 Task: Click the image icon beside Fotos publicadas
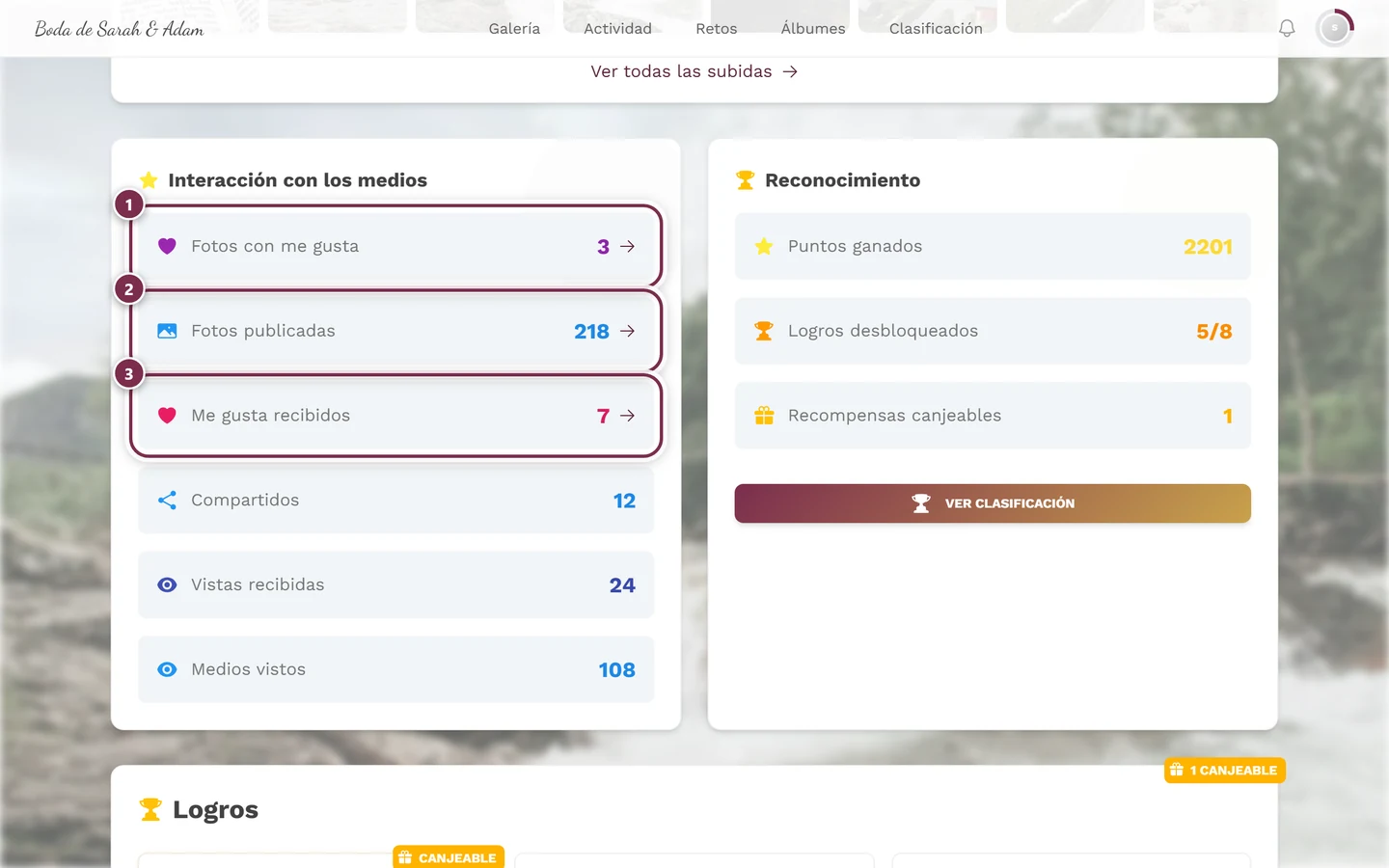(167, 331)
